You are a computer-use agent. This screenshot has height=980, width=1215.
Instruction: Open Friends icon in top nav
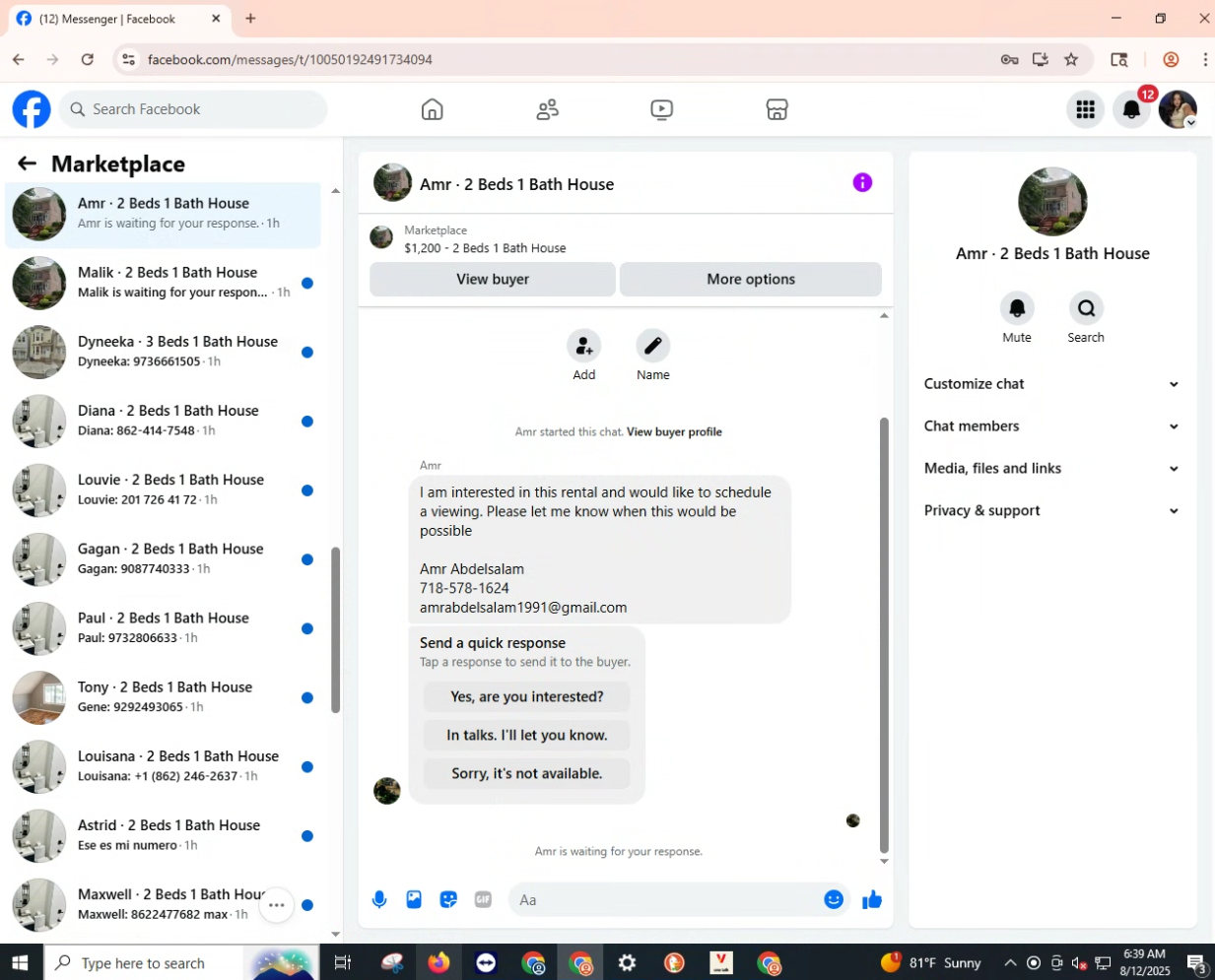tap(547, 109)
